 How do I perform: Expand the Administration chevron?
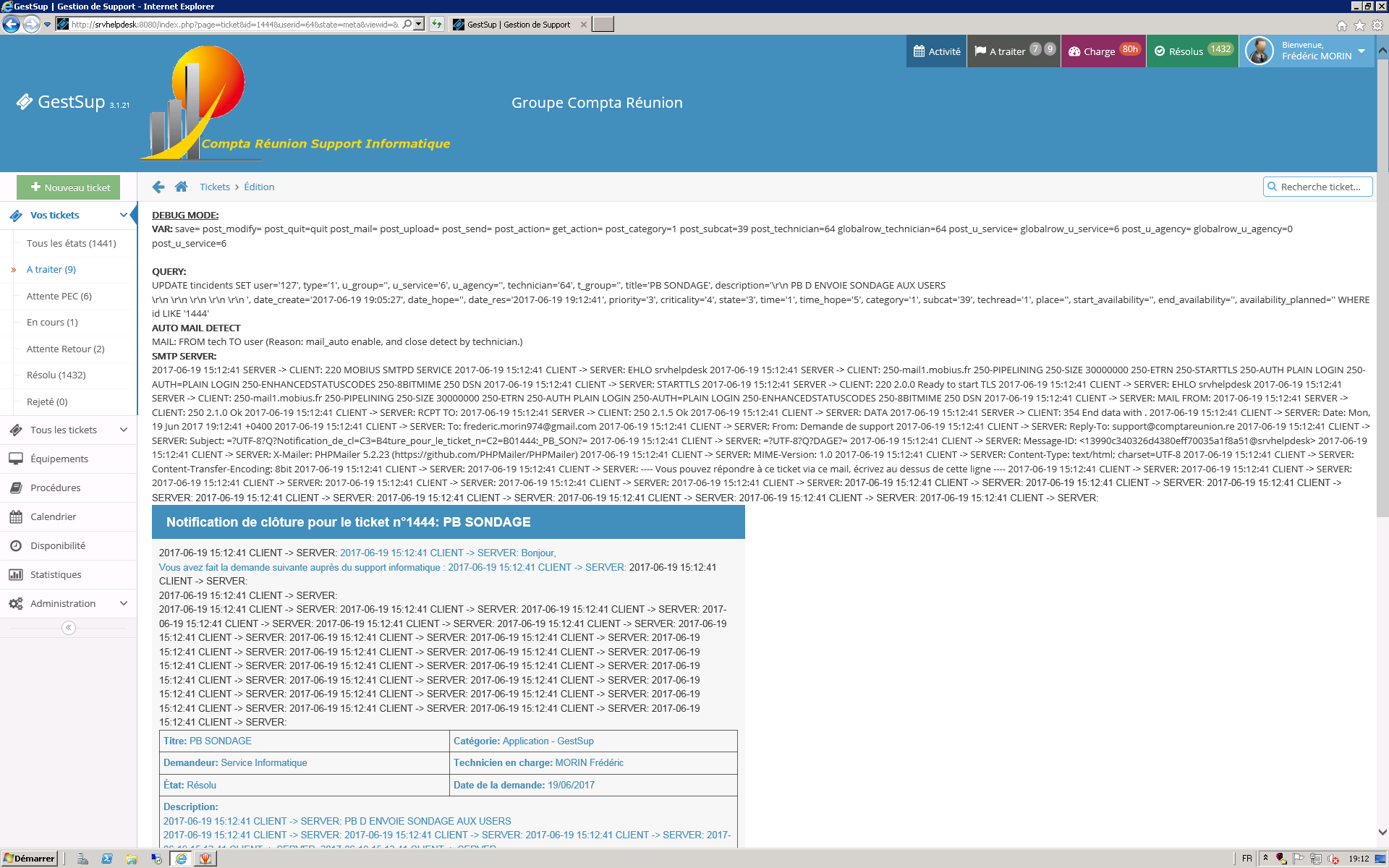pyautogui.click(x=124, y=603)
